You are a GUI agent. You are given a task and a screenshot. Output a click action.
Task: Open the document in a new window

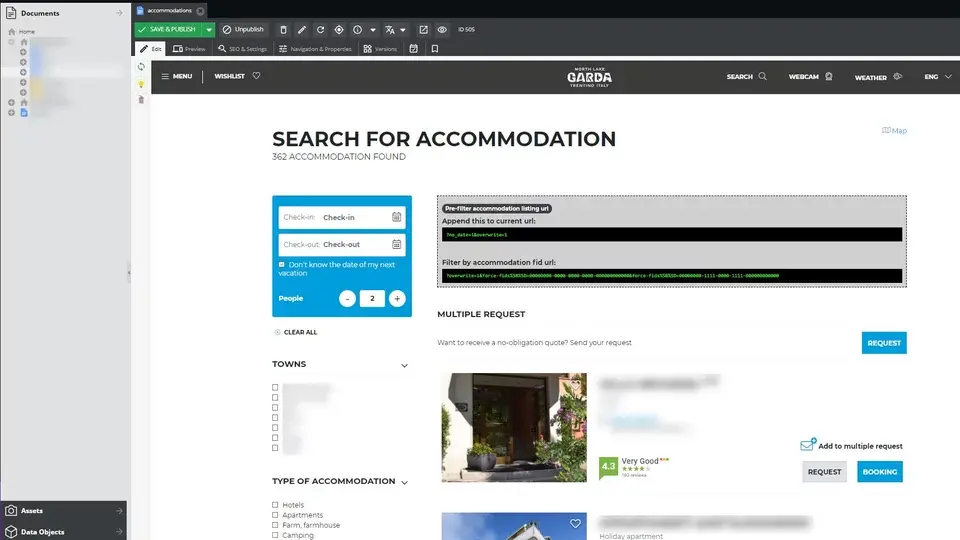coord(423,29)
